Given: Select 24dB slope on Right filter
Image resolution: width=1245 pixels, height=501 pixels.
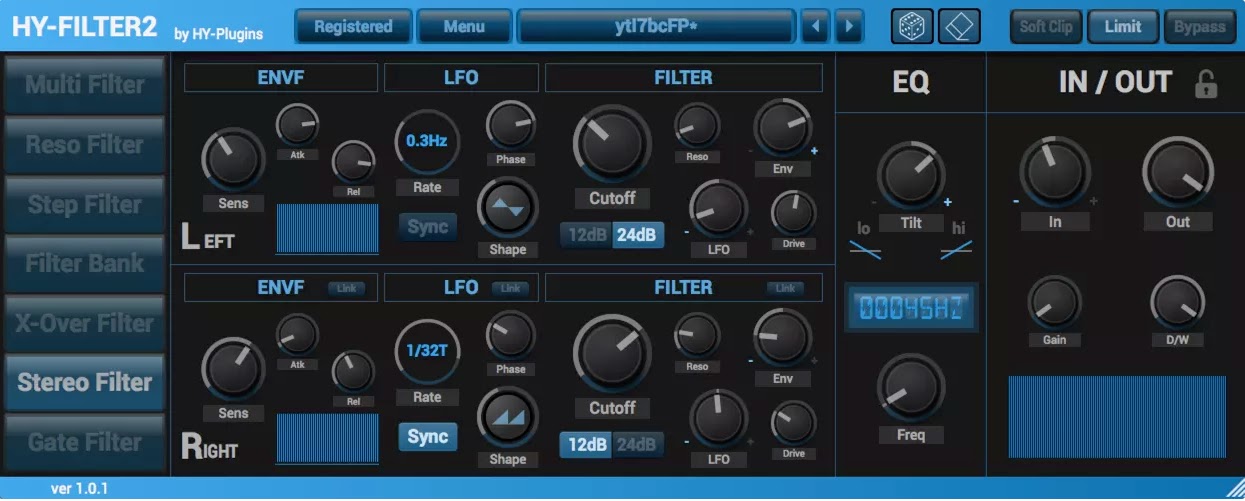Looking at the screenshot, I should coord(637,445).
